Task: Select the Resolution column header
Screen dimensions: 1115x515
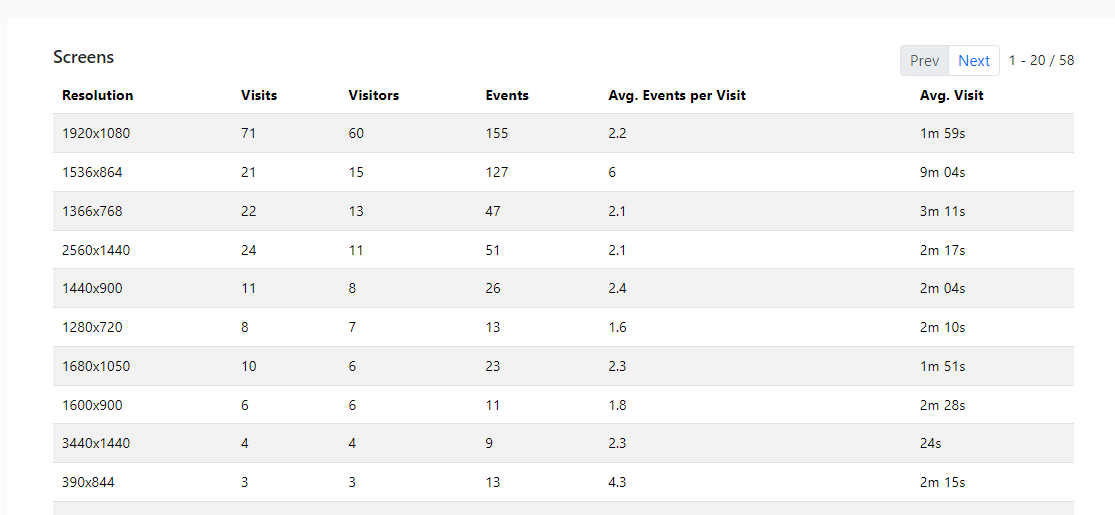Action: pos(97,95)
